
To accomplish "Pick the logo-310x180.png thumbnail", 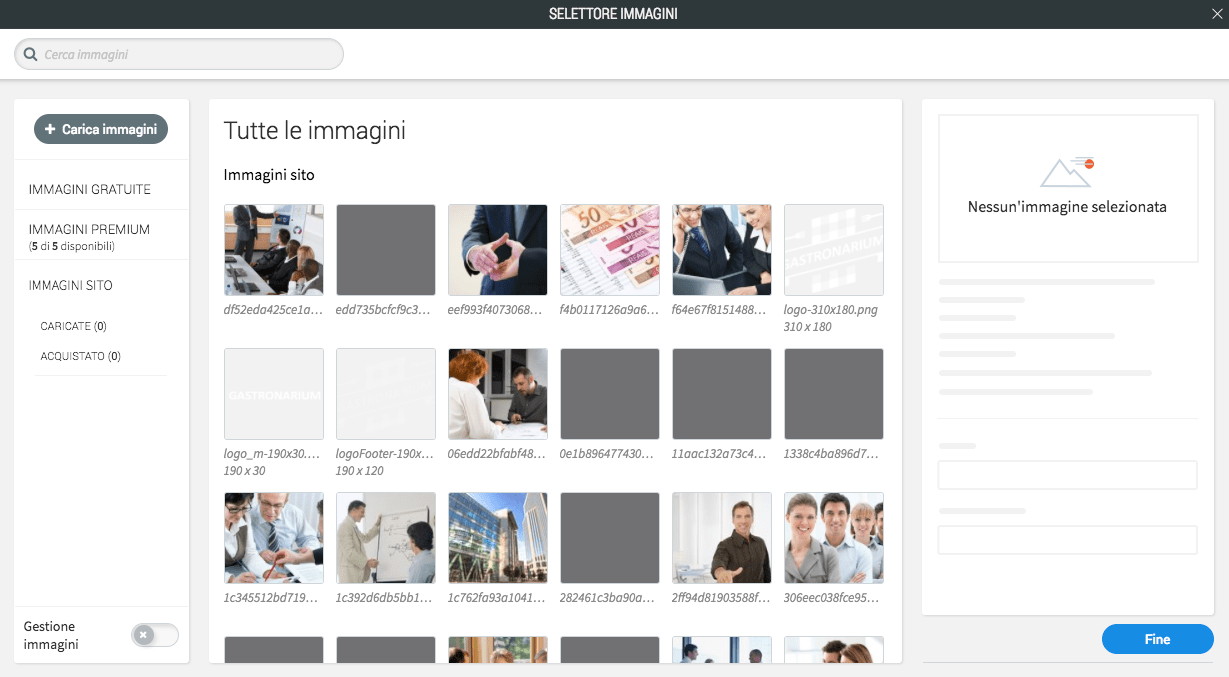I will [x=834, y=250].
